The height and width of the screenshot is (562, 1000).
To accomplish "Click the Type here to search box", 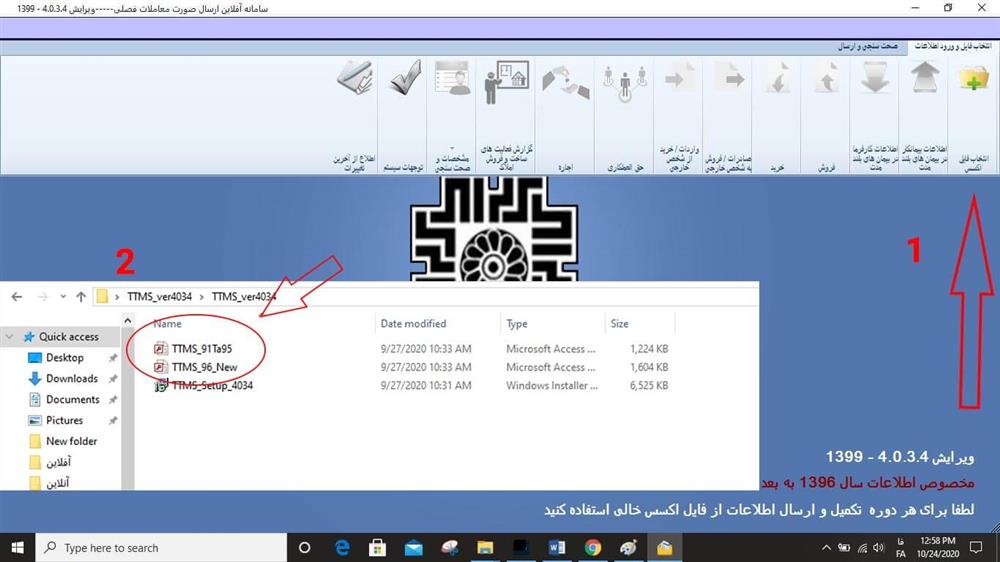I will (x=161, y=547).
